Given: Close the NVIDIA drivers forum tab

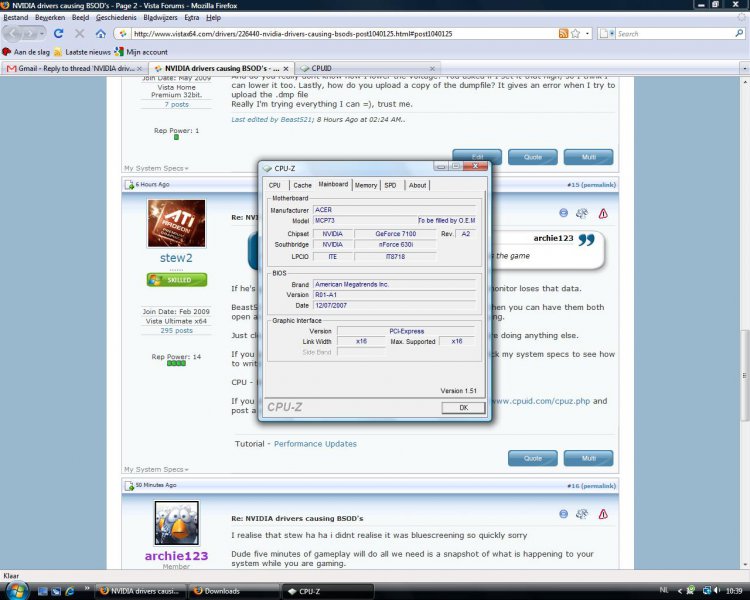Looking at the screenshot, I should pyautogui.click(x=286, y=68).
